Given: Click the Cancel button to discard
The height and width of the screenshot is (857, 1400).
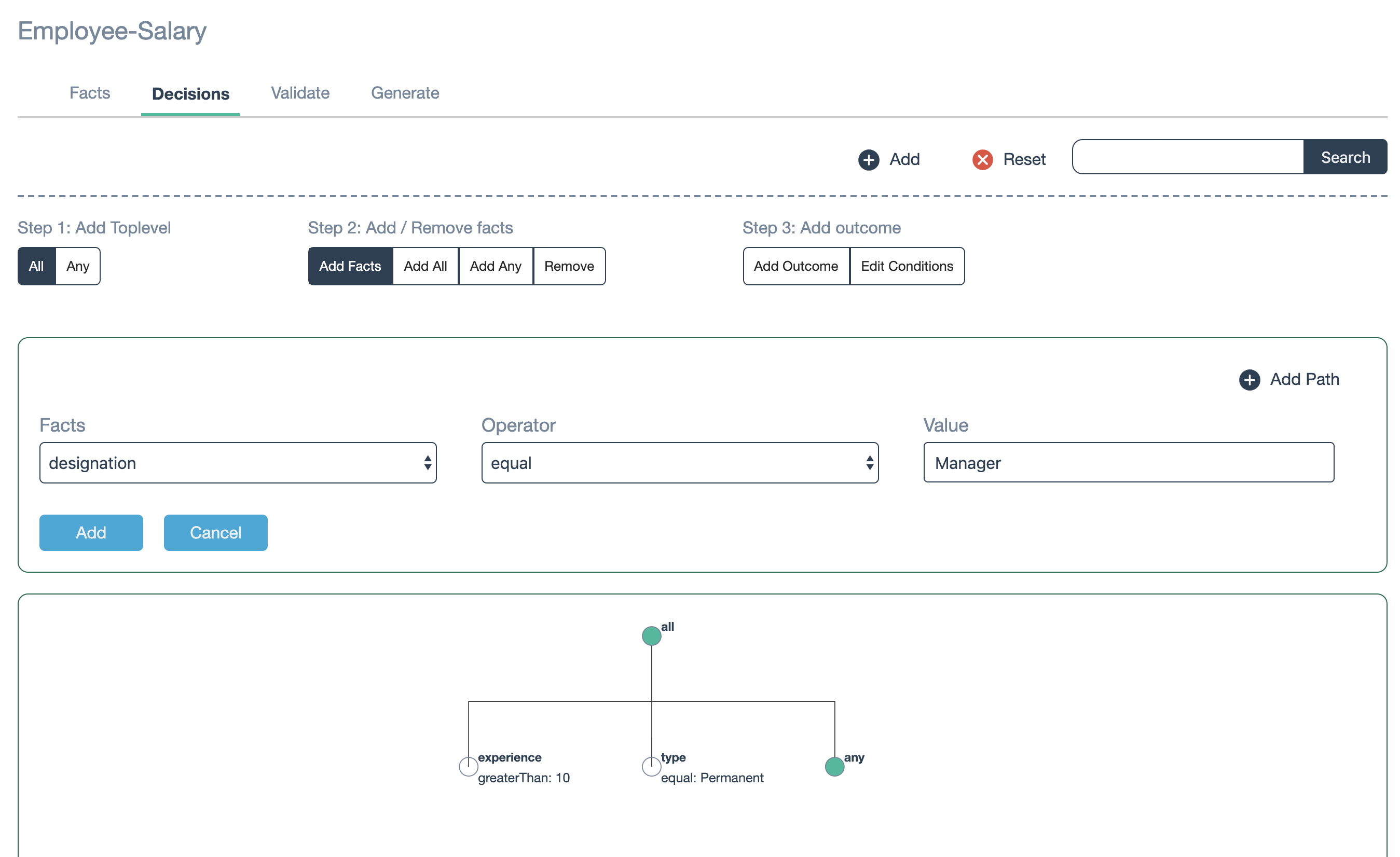Looking at the screenshot, I should click(x=216, y=532).
